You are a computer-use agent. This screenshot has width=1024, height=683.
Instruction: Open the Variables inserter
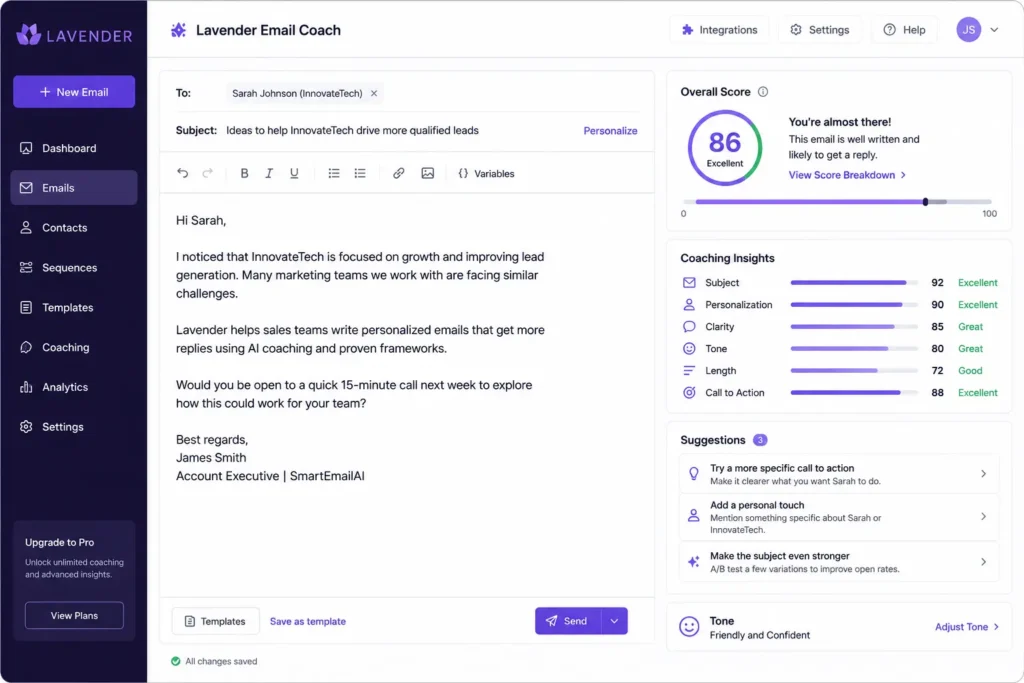487,174
